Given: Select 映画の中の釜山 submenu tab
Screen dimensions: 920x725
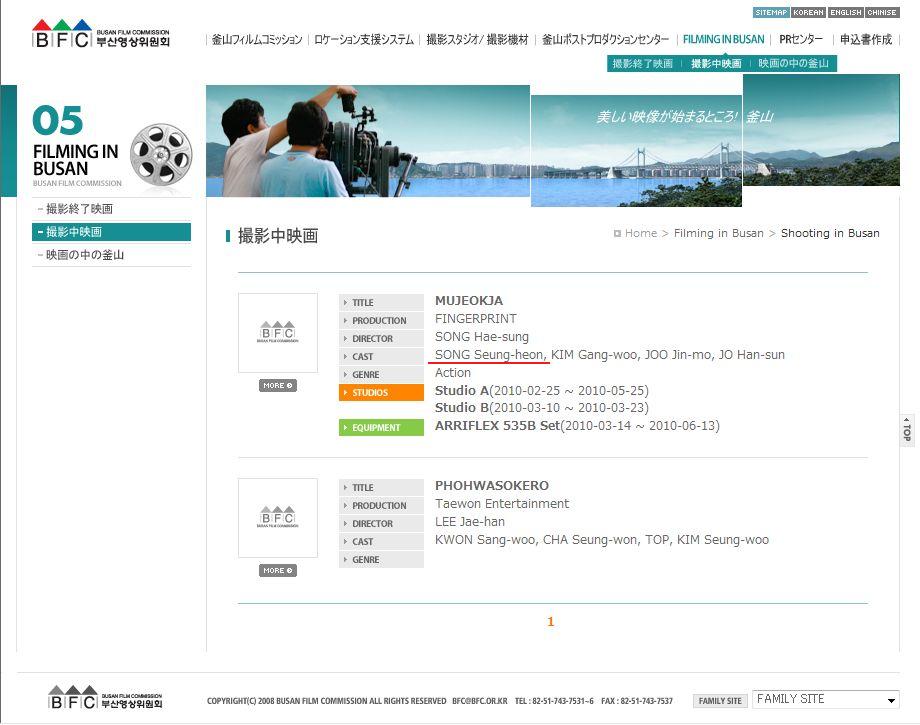Looking at the screenshot, I should click(x=793, y=63).
